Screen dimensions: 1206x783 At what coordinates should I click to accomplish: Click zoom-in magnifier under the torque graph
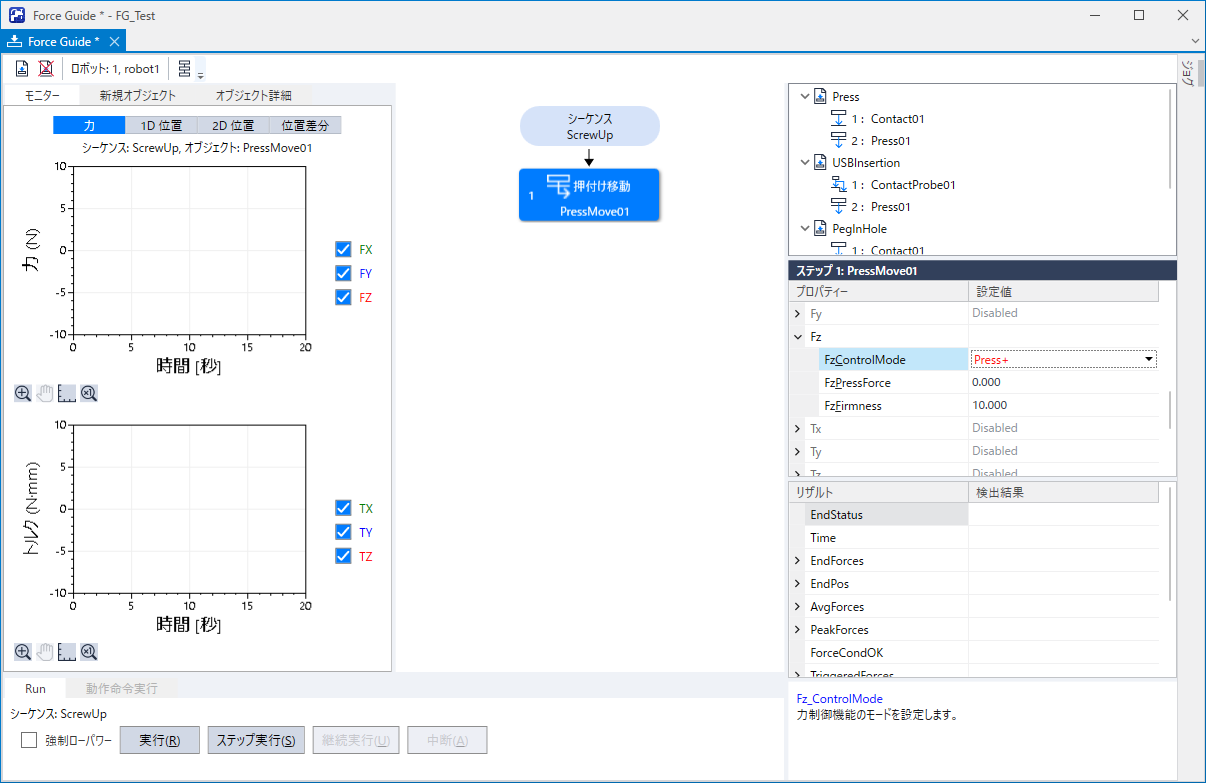click(x=22, y=652)
